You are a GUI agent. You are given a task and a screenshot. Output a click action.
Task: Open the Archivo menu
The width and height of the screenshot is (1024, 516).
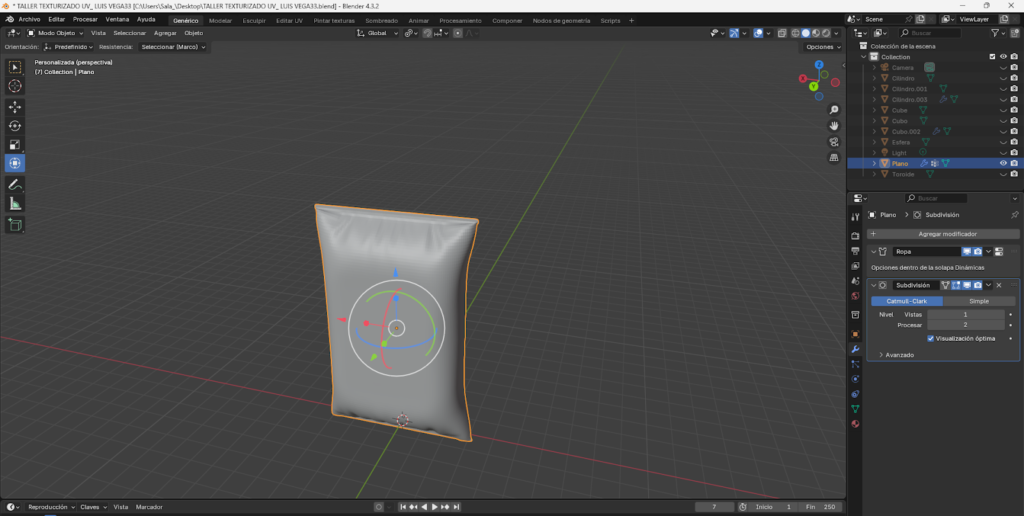(x=29, y=20)
